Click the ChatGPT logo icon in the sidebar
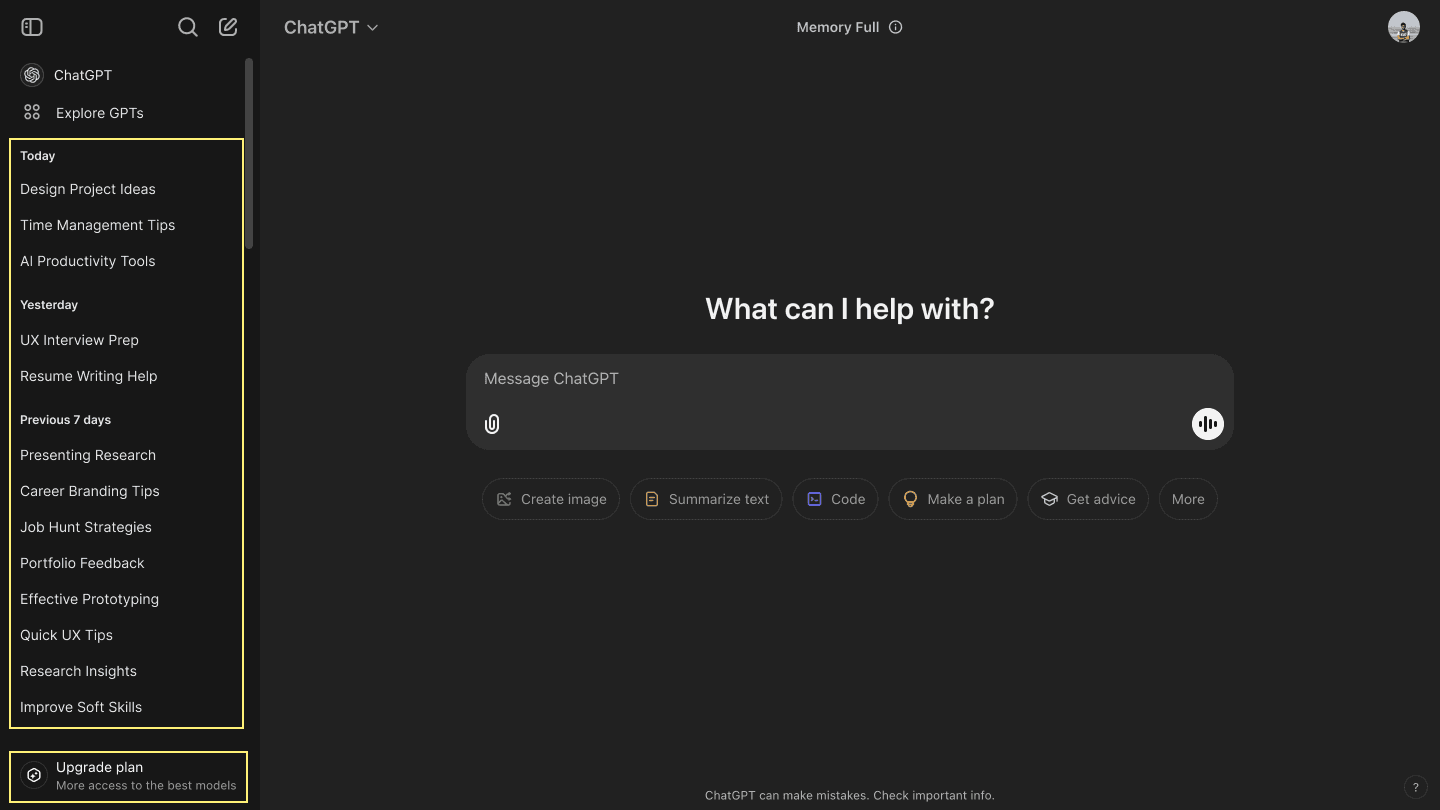The width and height of the screenshot is (1440, 810). tap(32, 75)
